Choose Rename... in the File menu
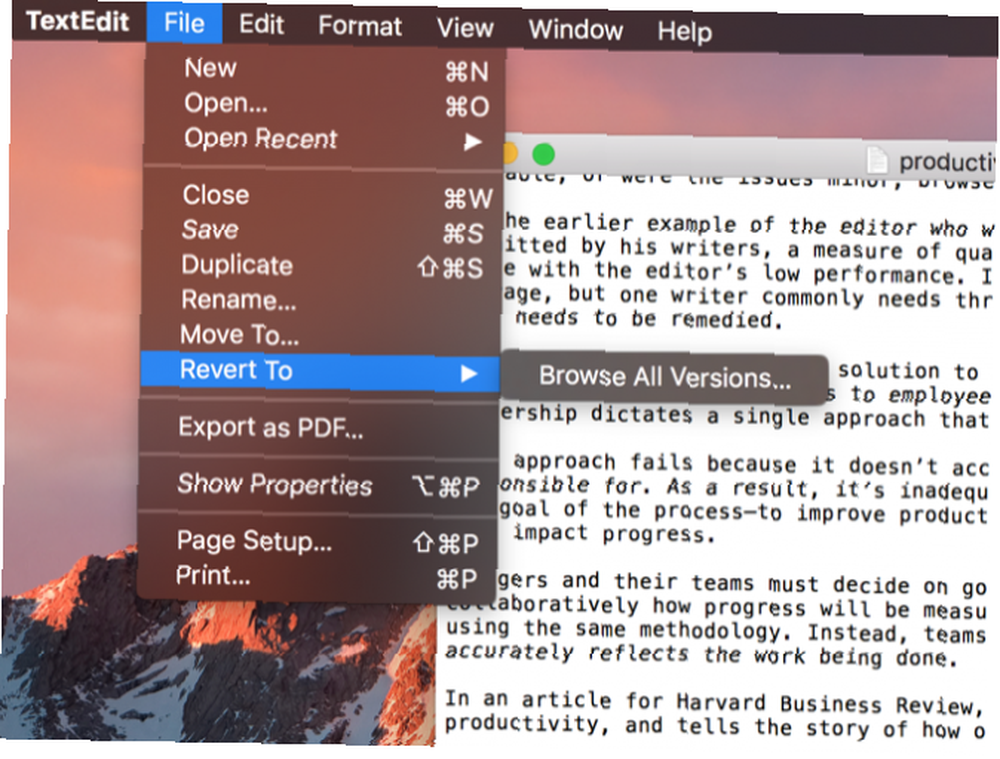Viewport: 1000px width, 759px height. click(x=321, y=300)
